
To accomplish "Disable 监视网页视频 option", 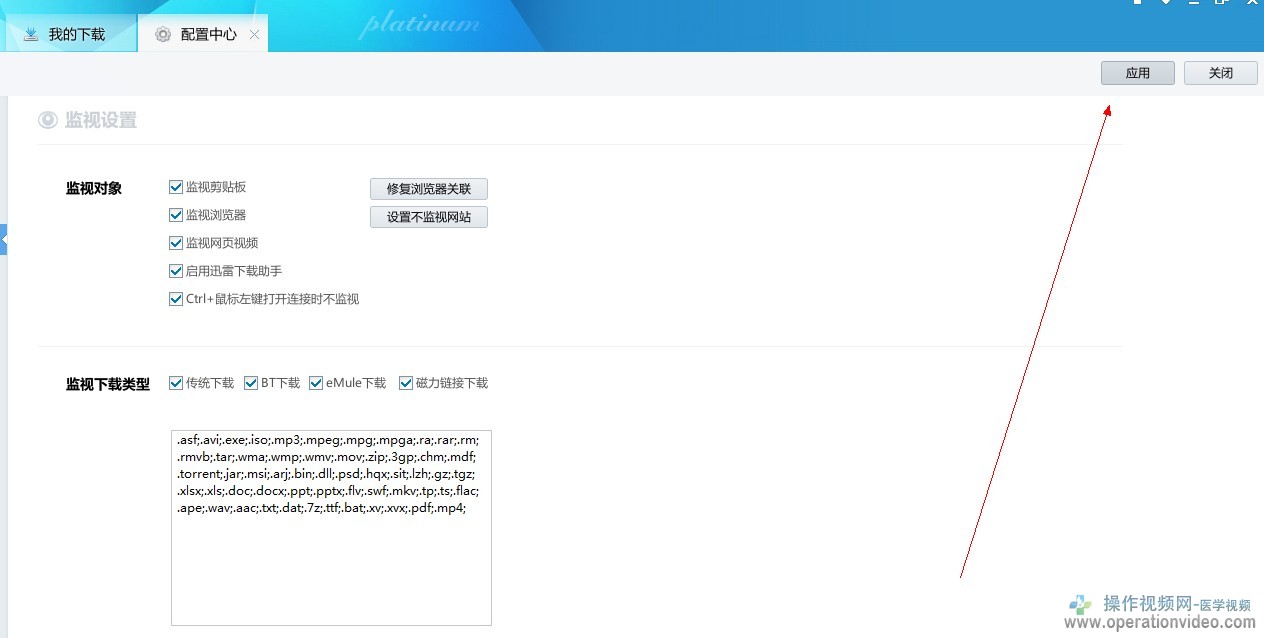I will (176, 243).
